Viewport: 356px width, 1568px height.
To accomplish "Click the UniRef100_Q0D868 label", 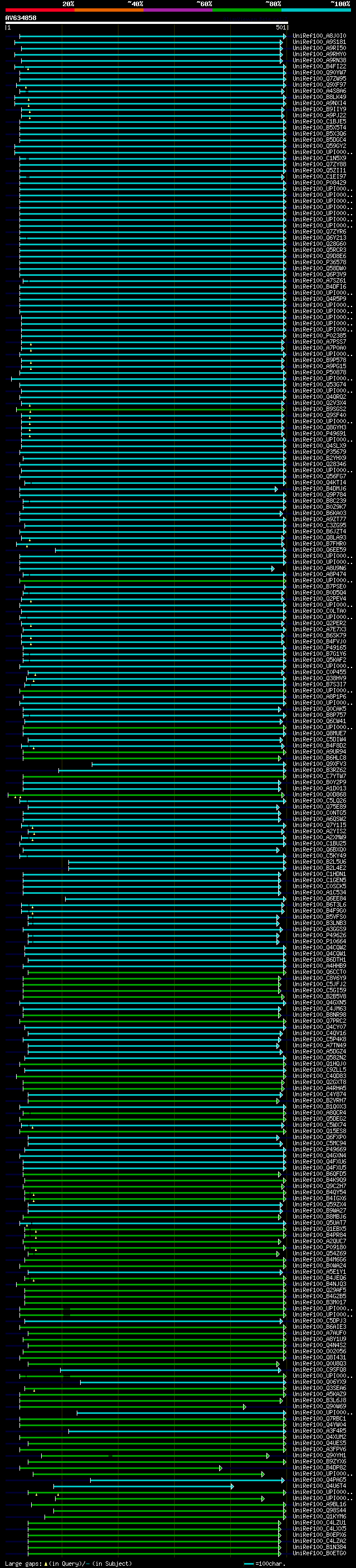I will point(319,795).
